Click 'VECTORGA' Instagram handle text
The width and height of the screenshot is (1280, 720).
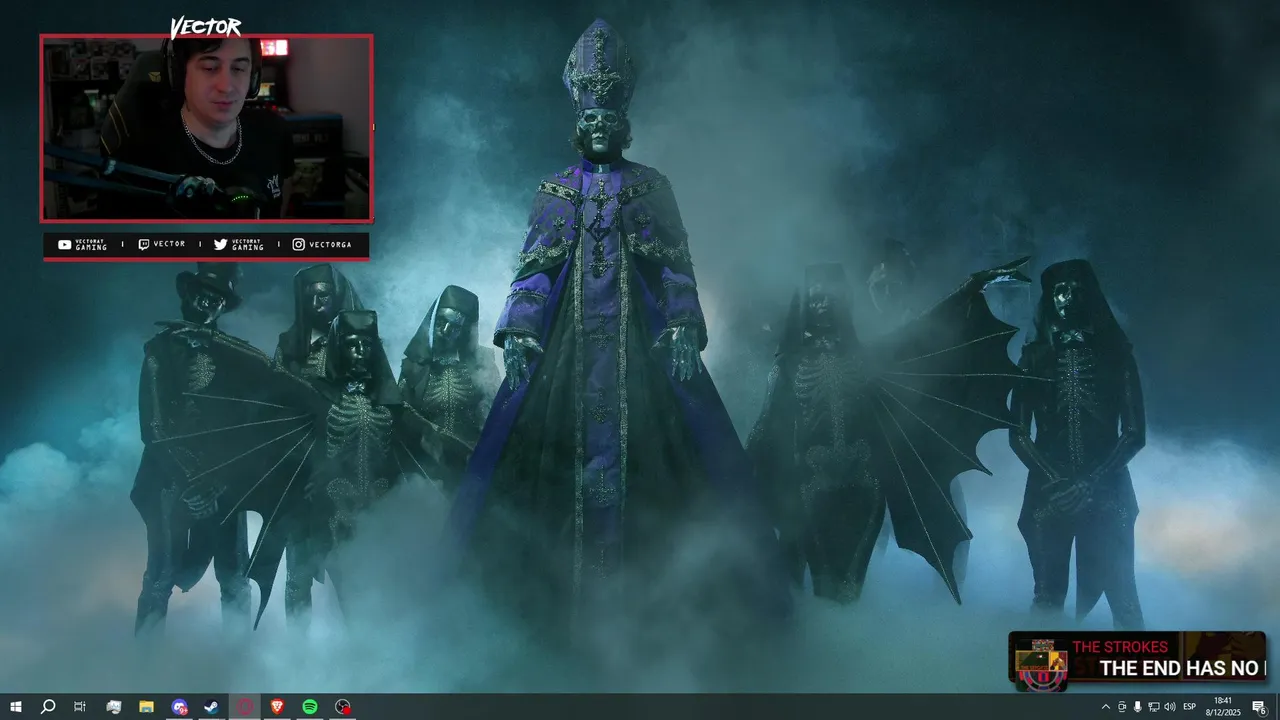click(330, 245)
